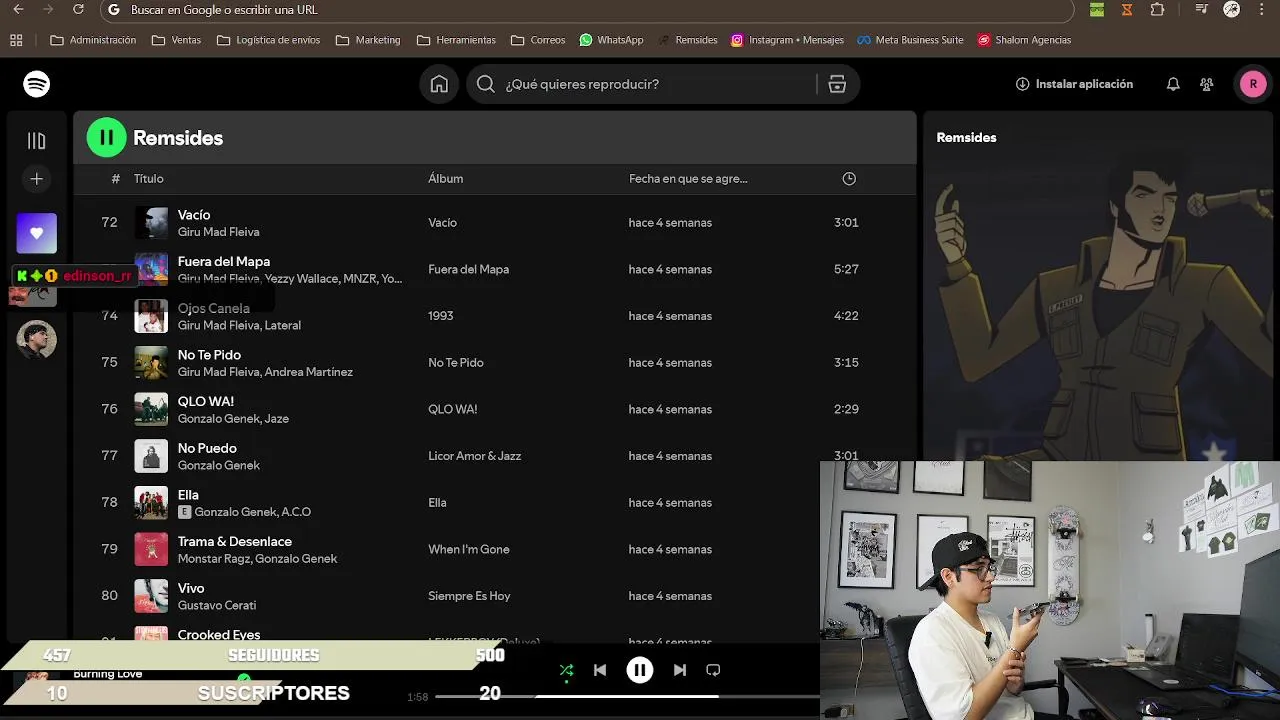Open Friend Activity icon

1207,84
